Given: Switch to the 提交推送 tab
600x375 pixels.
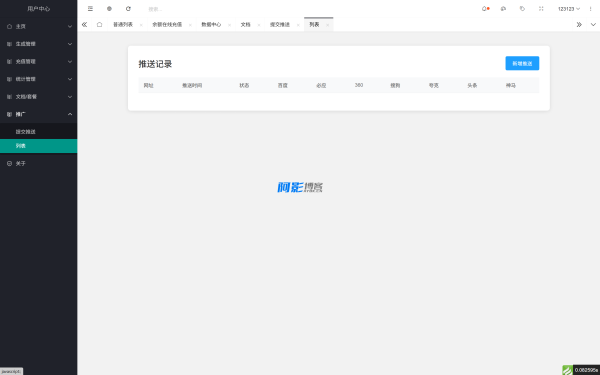Looking at the screenshot, I should click(280, 24).
